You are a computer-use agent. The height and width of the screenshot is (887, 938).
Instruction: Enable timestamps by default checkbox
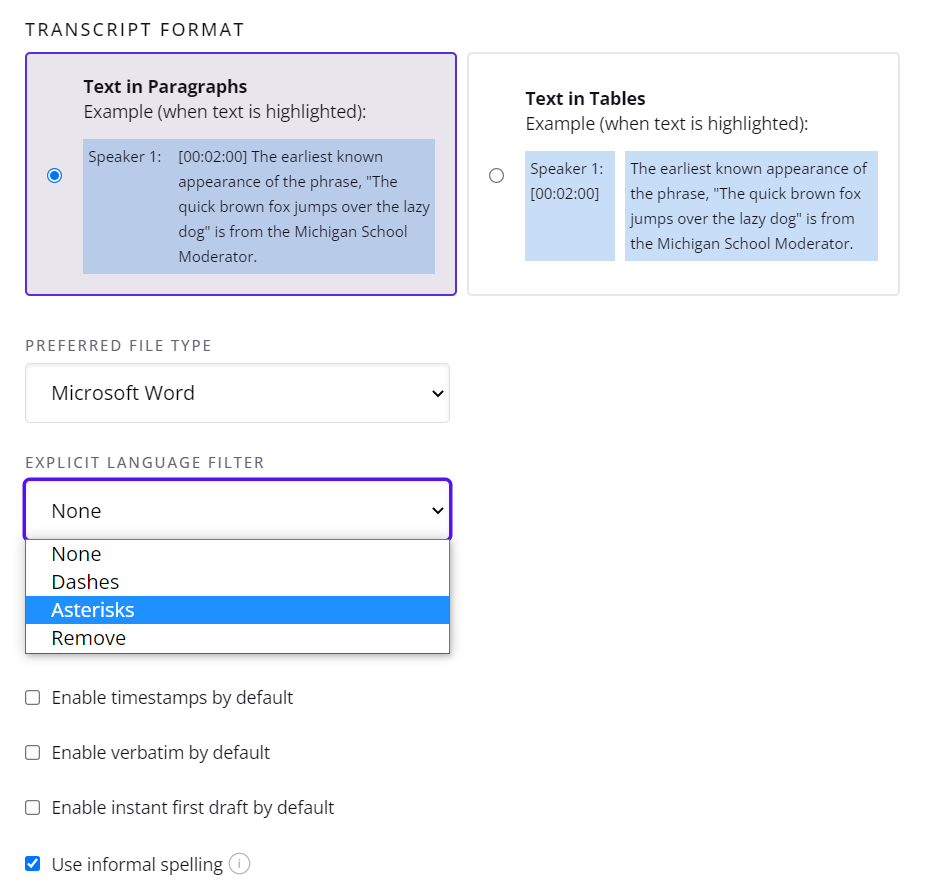coord(33,697)
